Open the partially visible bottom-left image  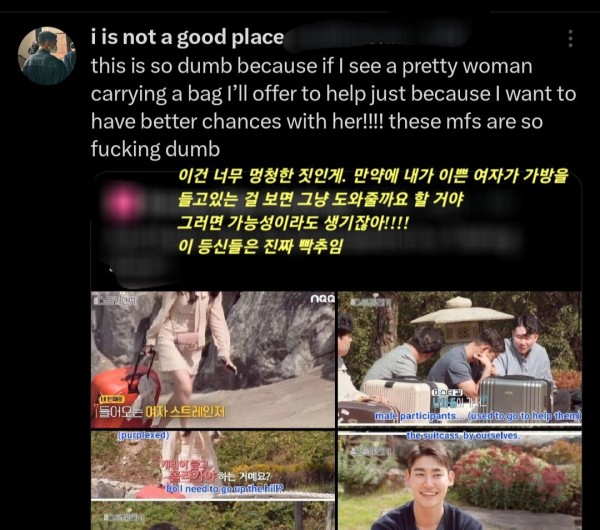tap(213, 516)
